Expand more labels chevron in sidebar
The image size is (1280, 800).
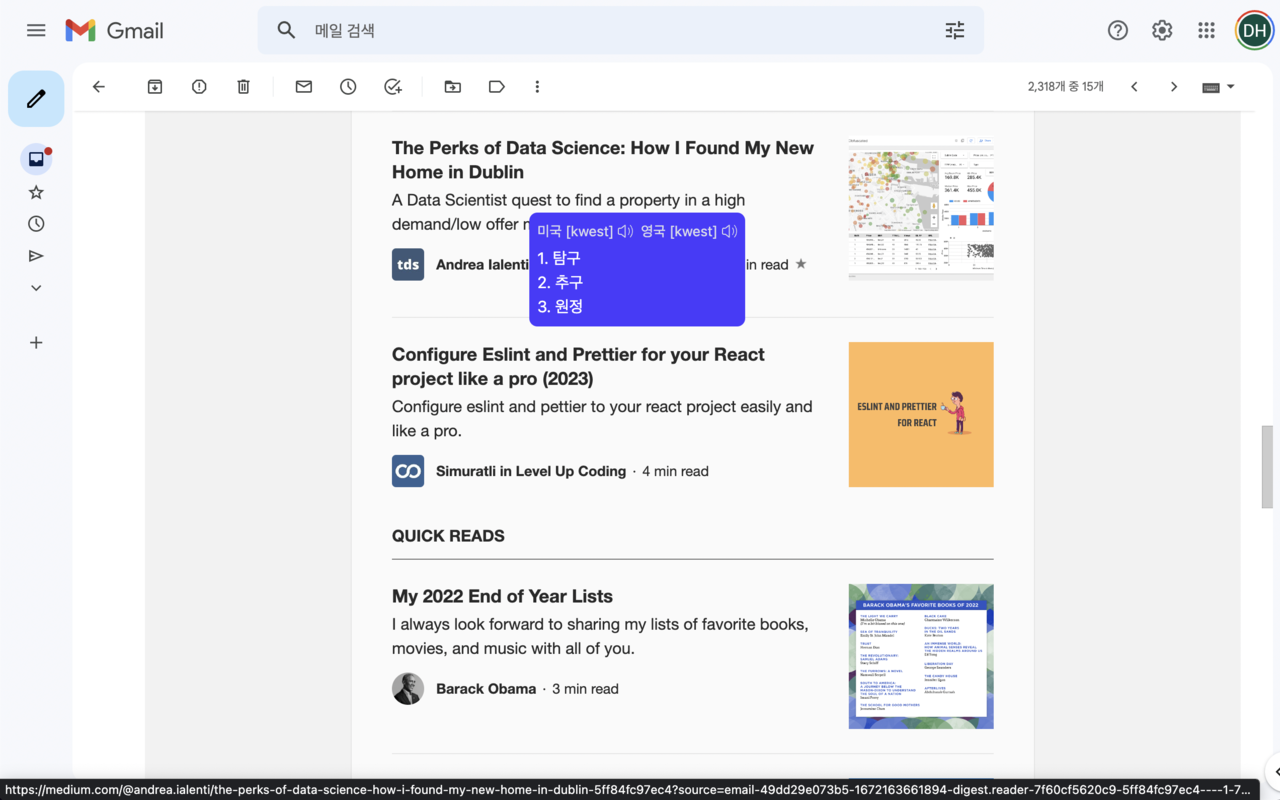(36, 288)
